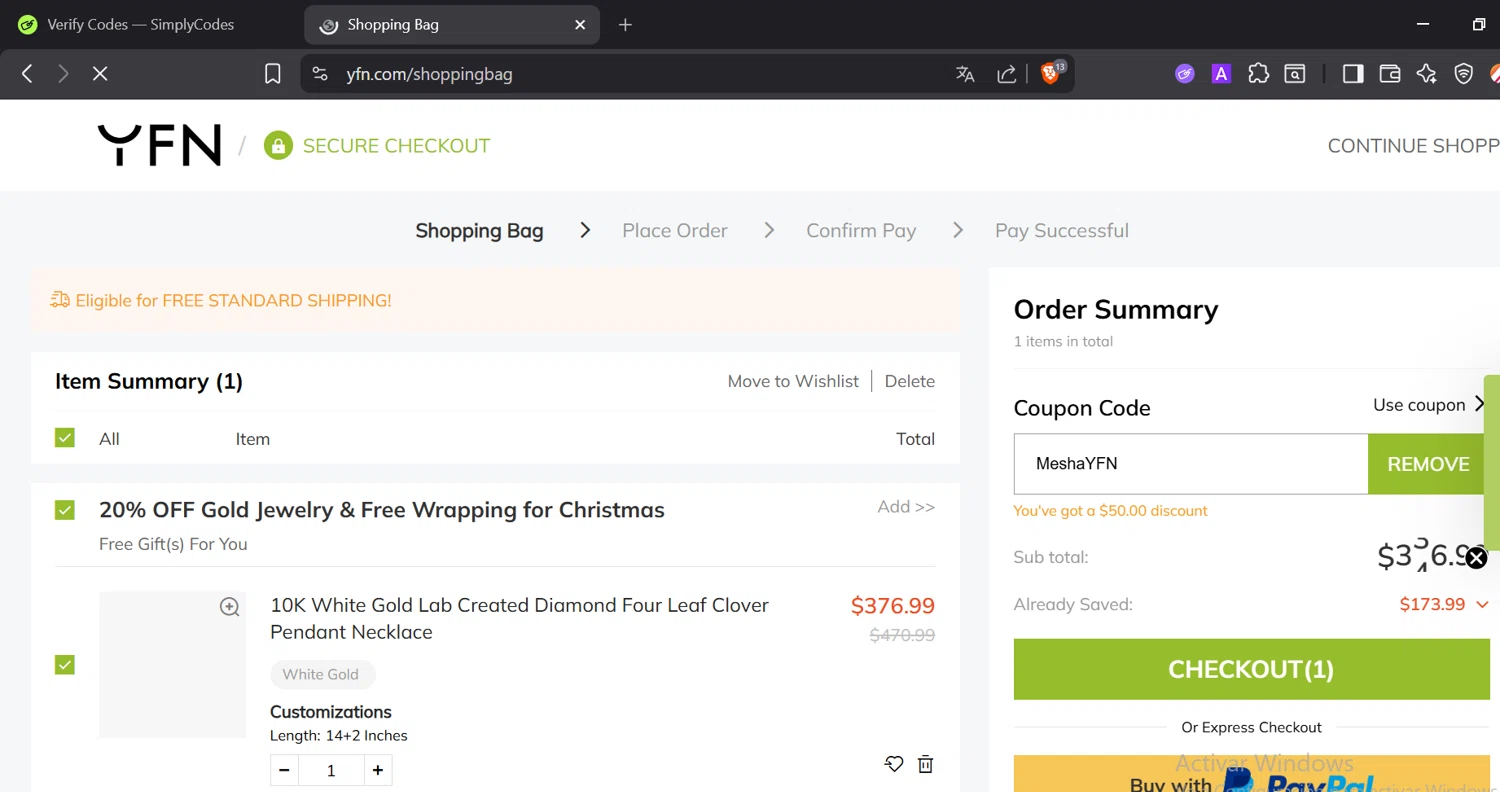Dismiss the floating popup X
Image resolution: width=1500 pixels, height=792 pixels.
point(1476,558)
